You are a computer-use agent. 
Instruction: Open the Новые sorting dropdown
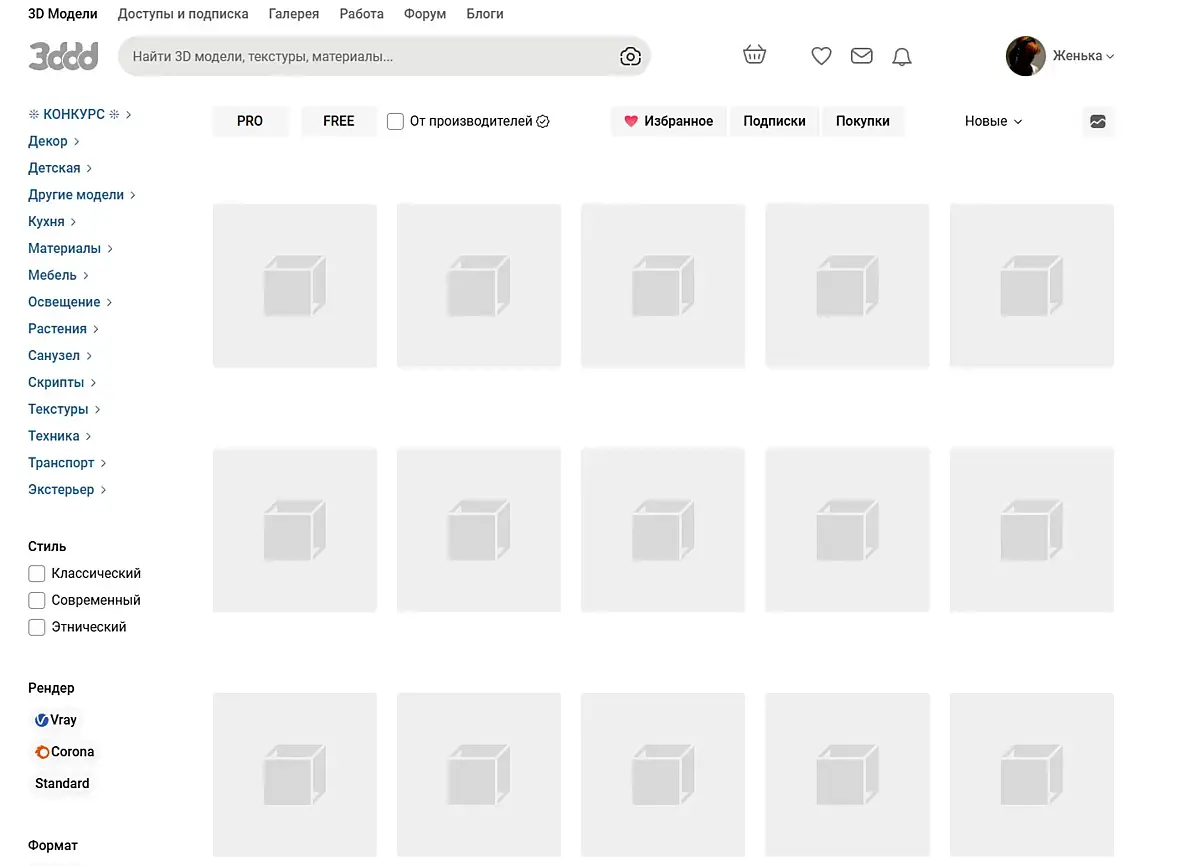pos(993,121)
